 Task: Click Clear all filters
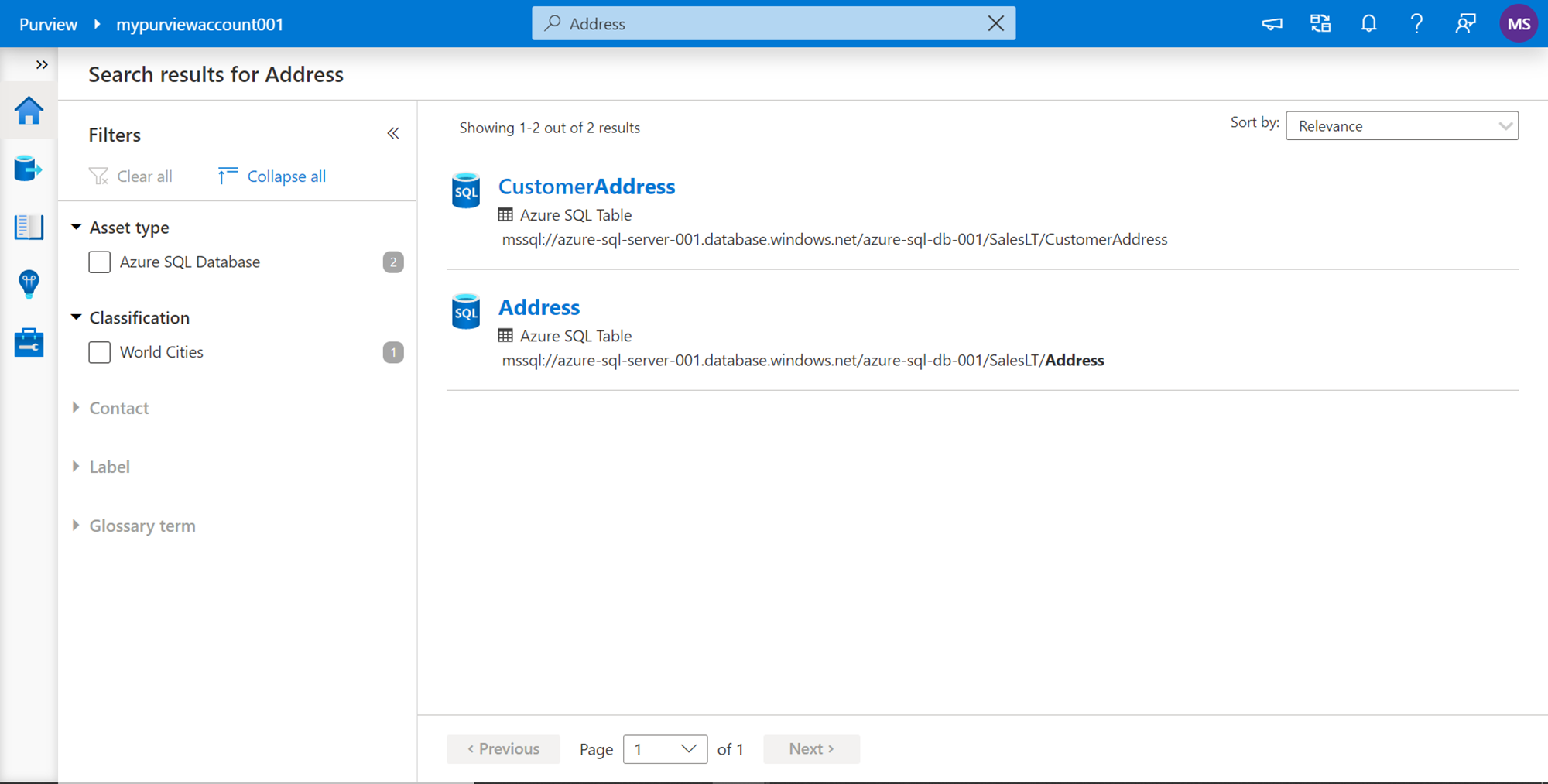131,176
